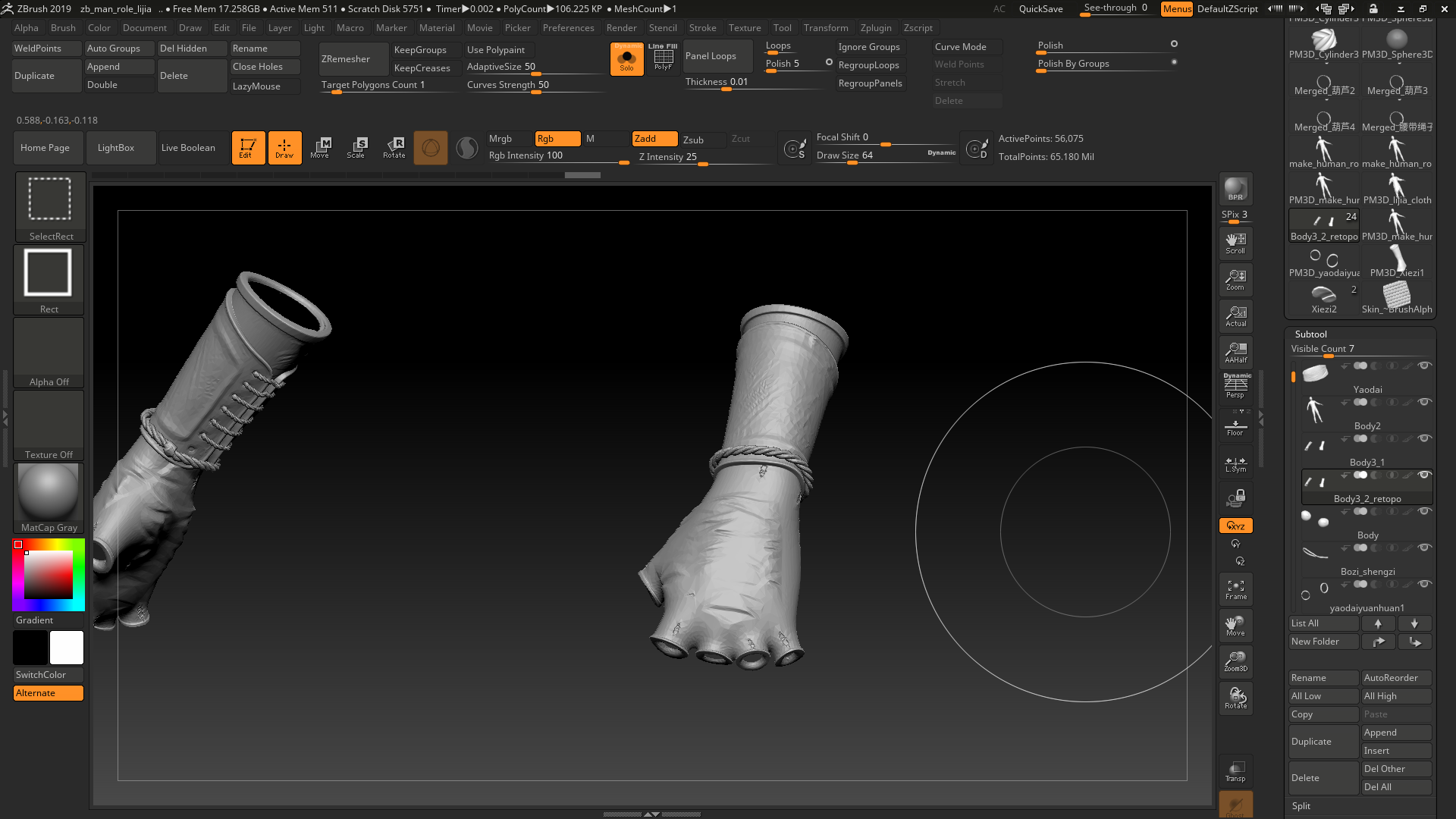Enable Local Symmetry with the L.Sym icon
Screen dimensions: 1456x819
point(1235,463)
